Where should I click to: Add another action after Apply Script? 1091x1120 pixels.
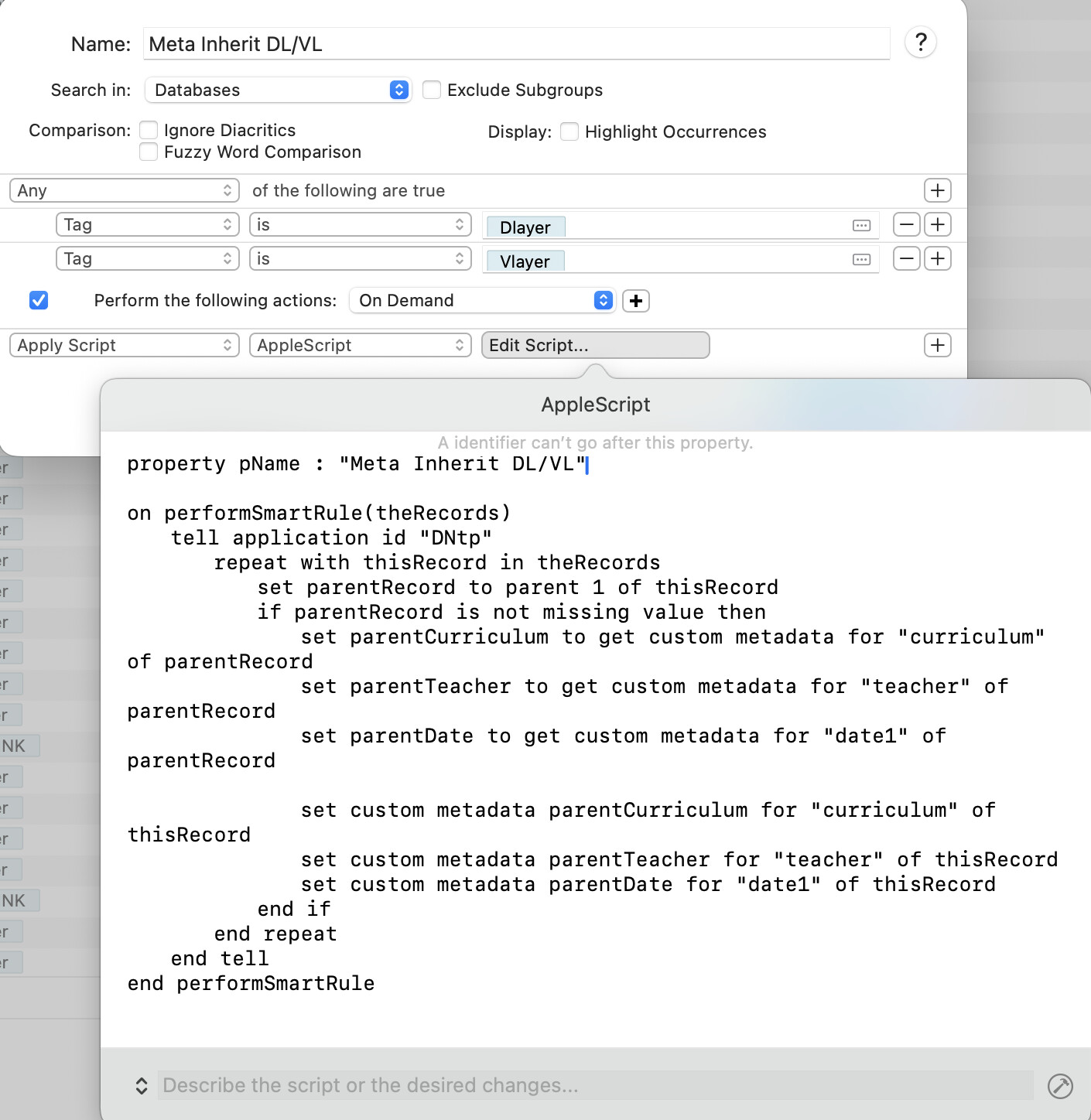937,345
